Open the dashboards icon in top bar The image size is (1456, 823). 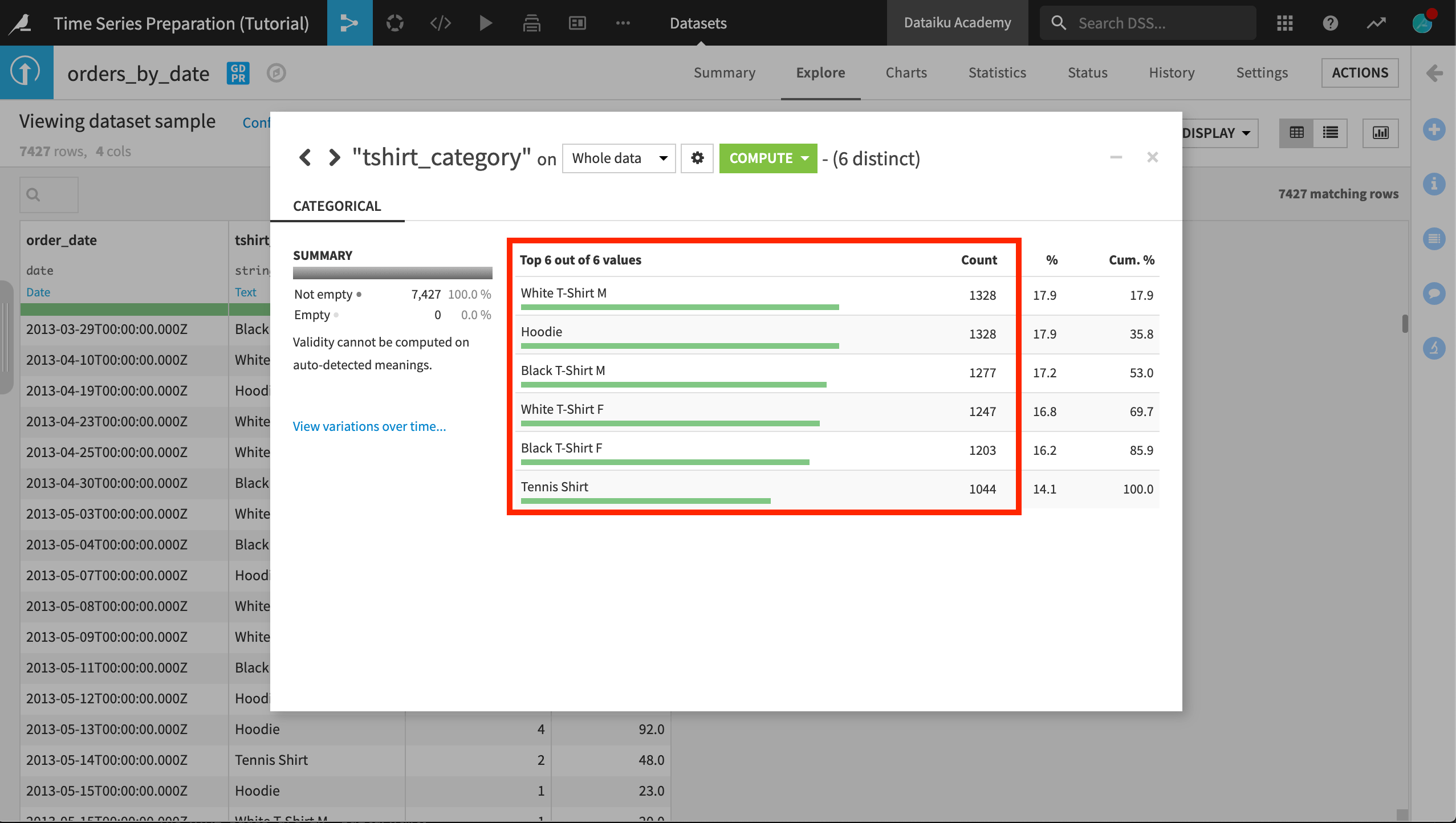tap(577, 23)
